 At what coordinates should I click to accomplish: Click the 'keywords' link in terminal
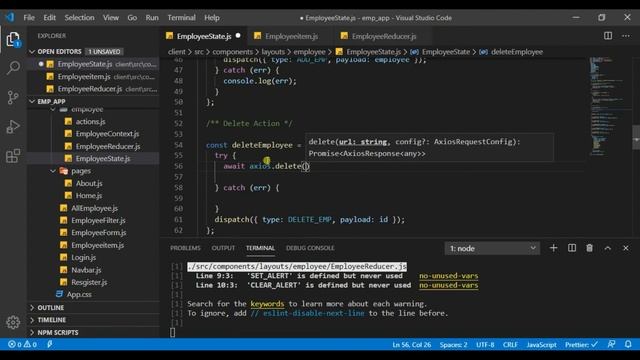[267, 304]
